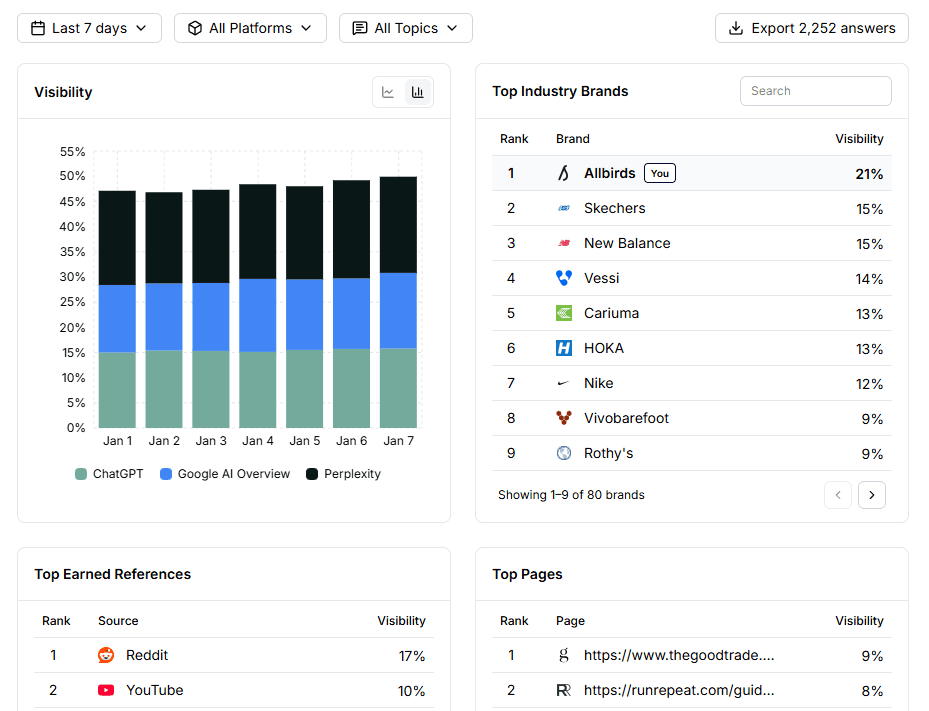Go to previous page of brands
This screenshot has width=929, height=711.
[x=838, y=495]
